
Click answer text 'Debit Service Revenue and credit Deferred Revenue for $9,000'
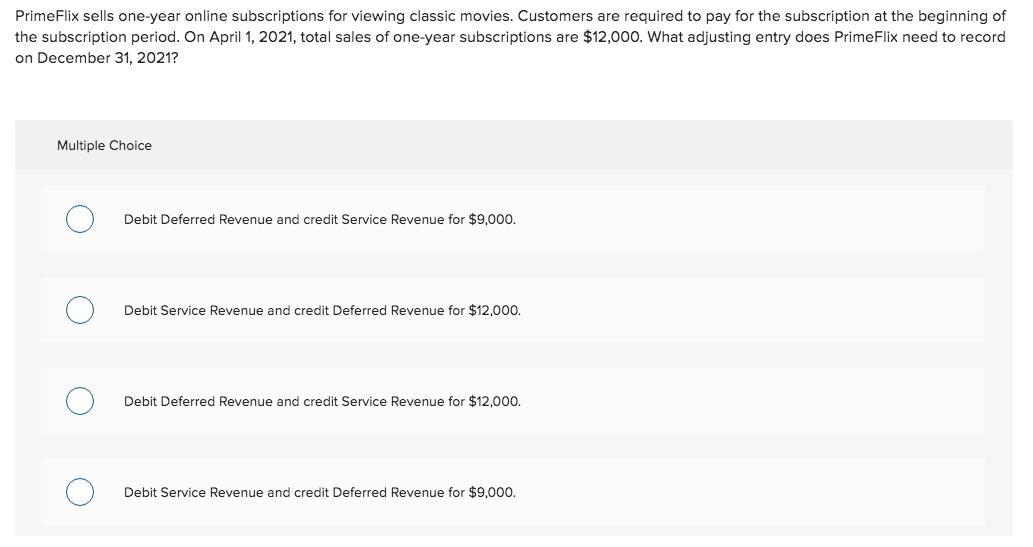319,492
